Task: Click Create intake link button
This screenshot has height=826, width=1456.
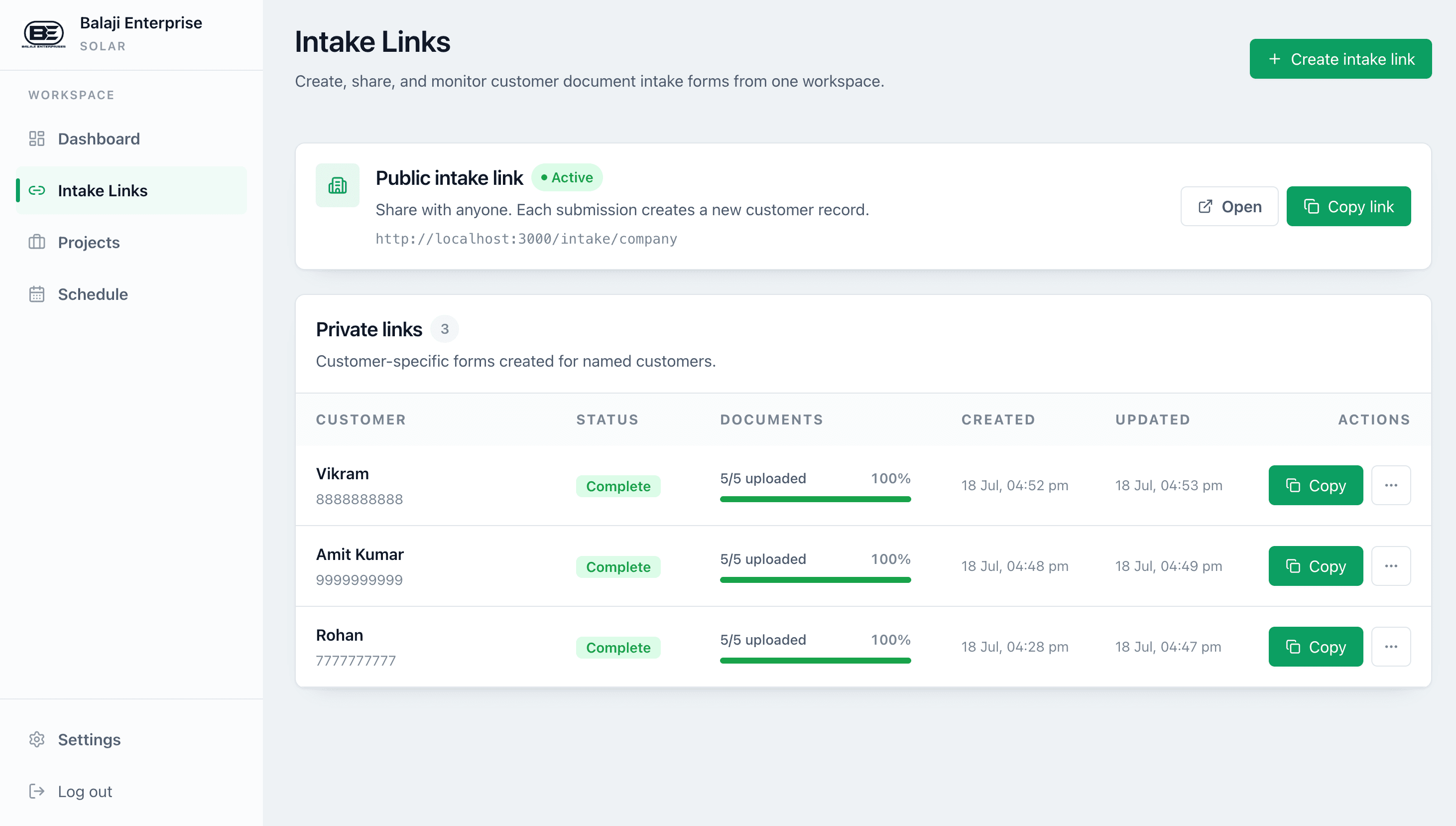Action: (1340, 59)
